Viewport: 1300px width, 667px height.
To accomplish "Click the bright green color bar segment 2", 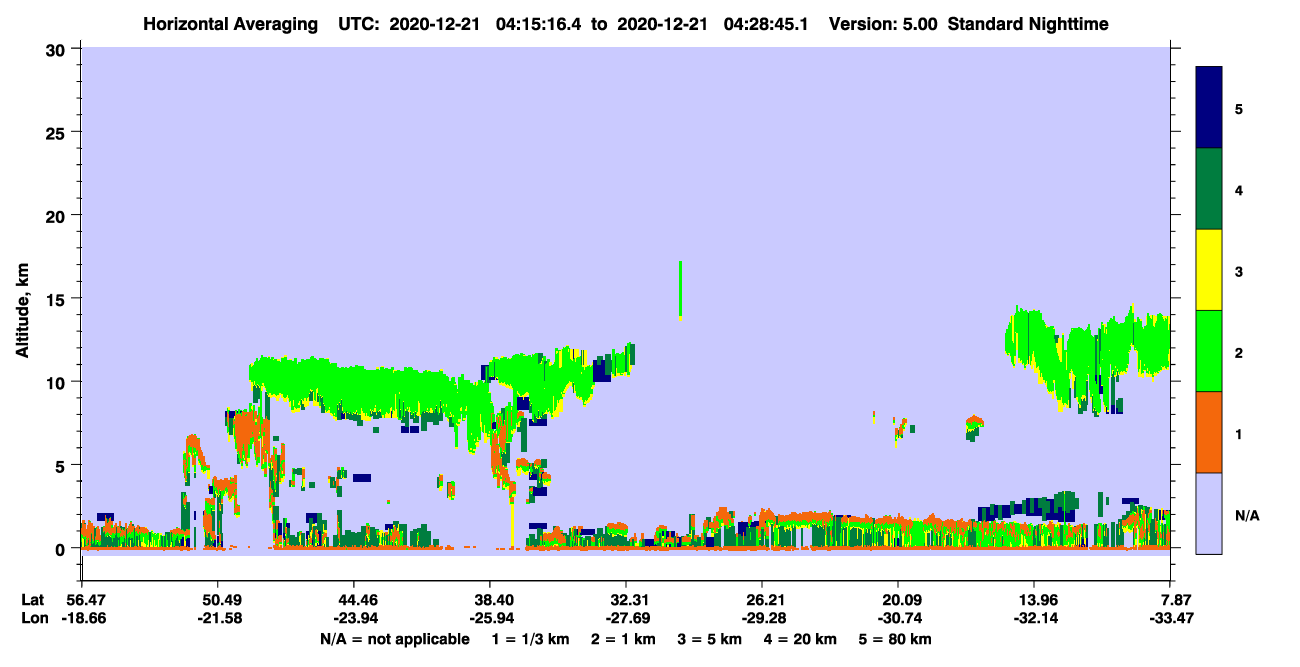I will pyautogui.click(x=1209, y=351).
